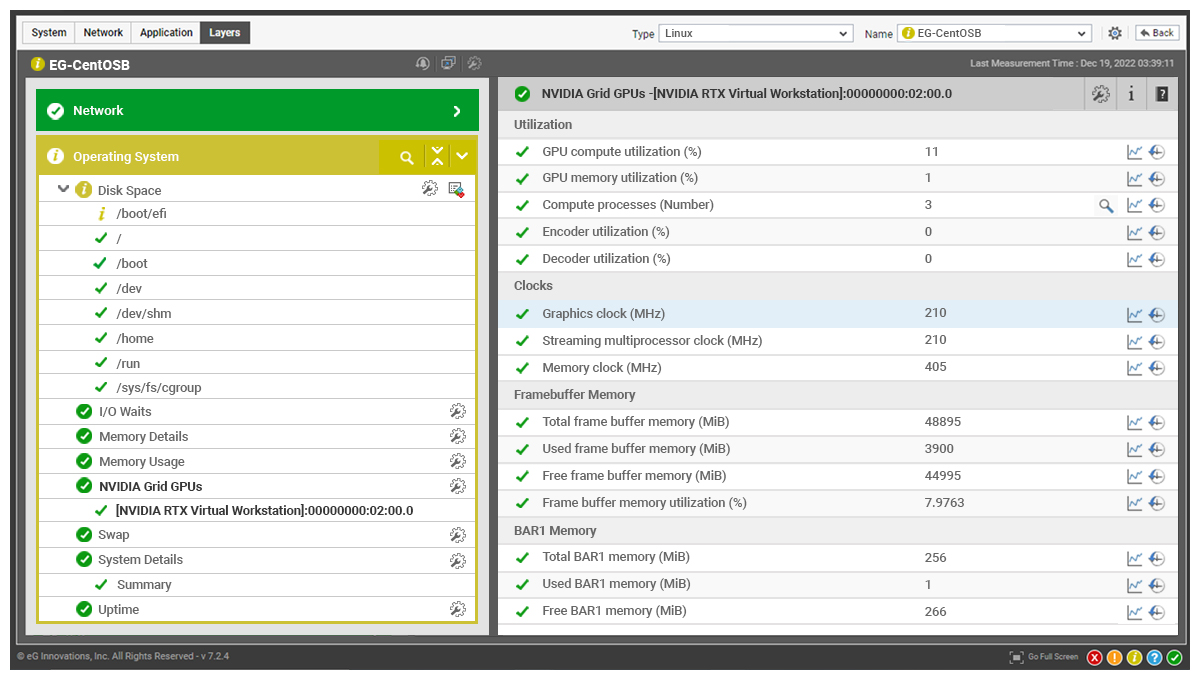View the Graphics clock graph icon
Screen dimensions: 1200x680
coord(1134,314)
